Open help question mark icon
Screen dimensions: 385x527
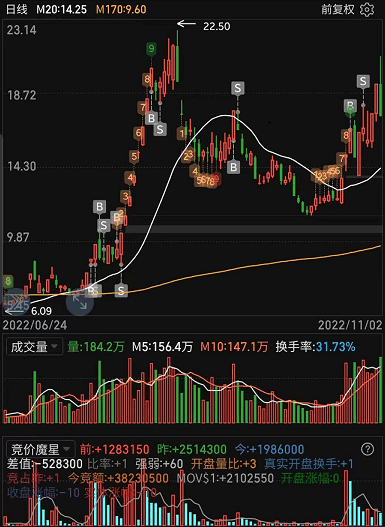(x=368, y=449)
